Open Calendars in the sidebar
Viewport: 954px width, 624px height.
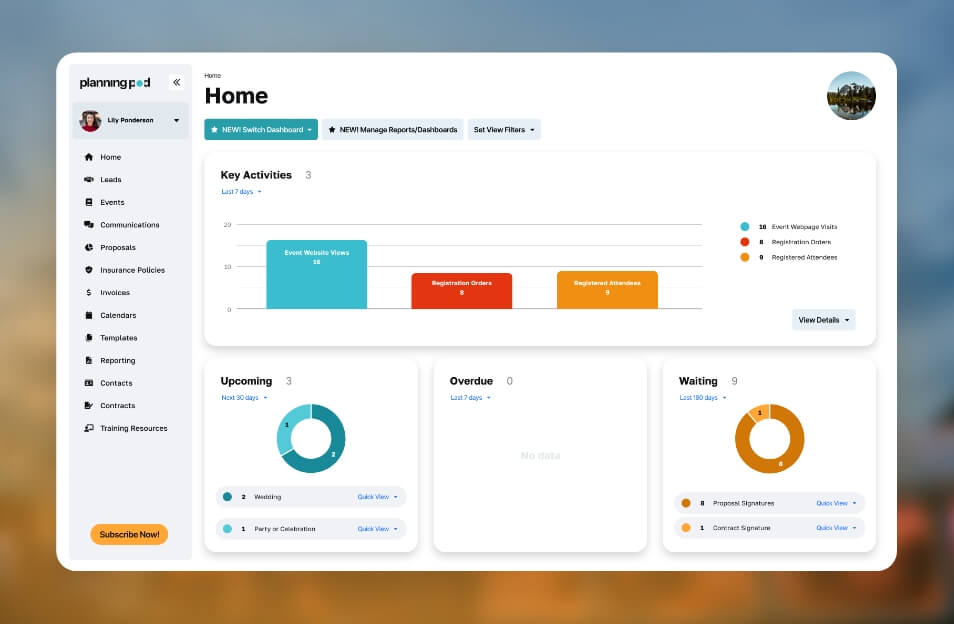(x=118, y=315)
